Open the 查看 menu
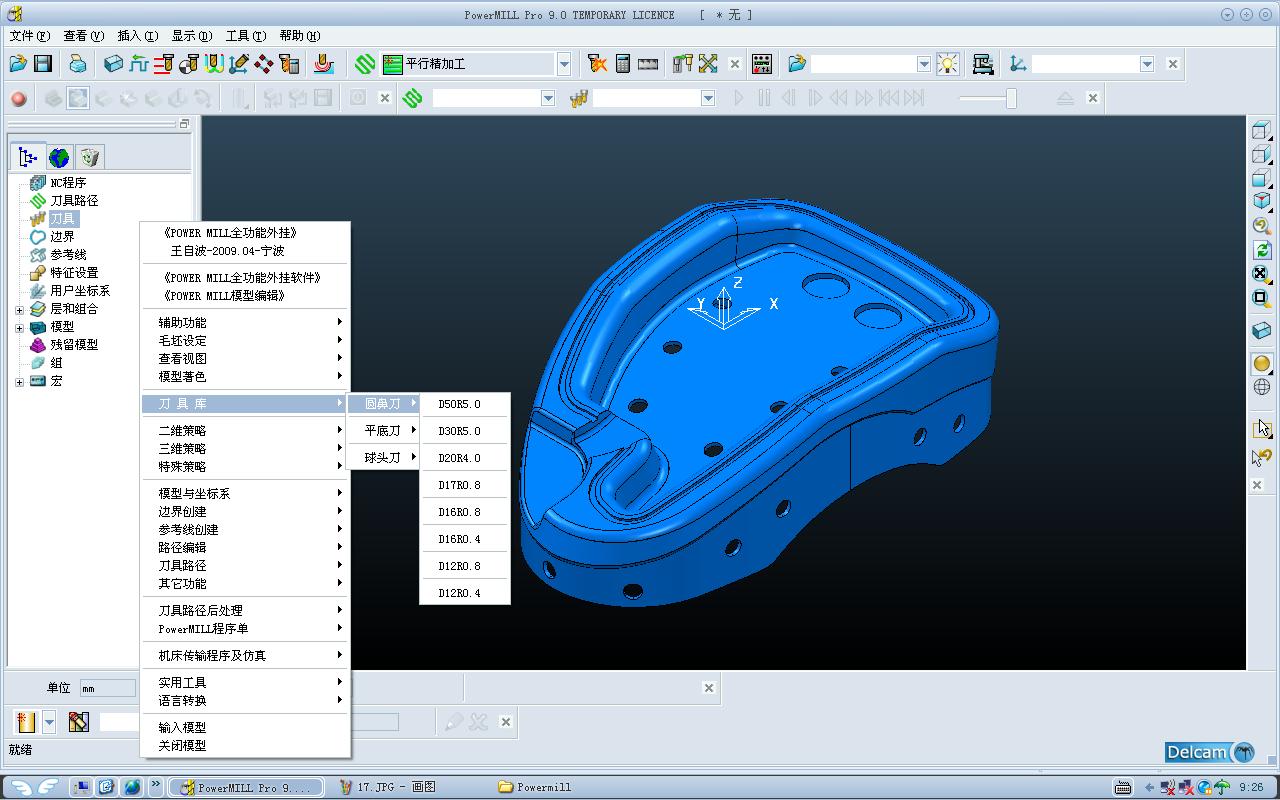 83,36
